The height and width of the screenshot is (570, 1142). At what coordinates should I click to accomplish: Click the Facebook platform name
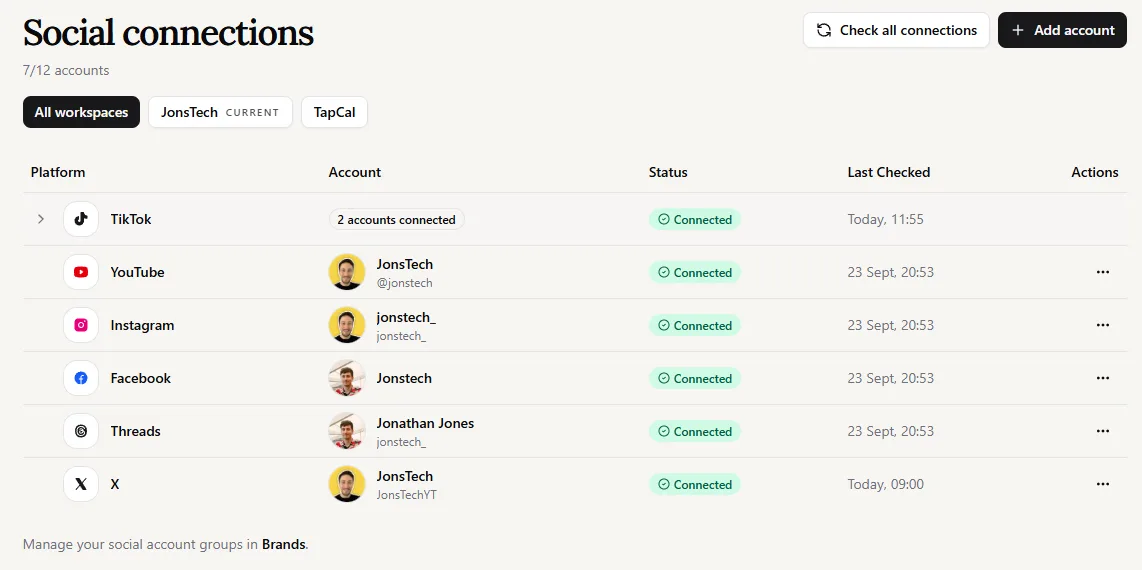(x=141, y=379)
